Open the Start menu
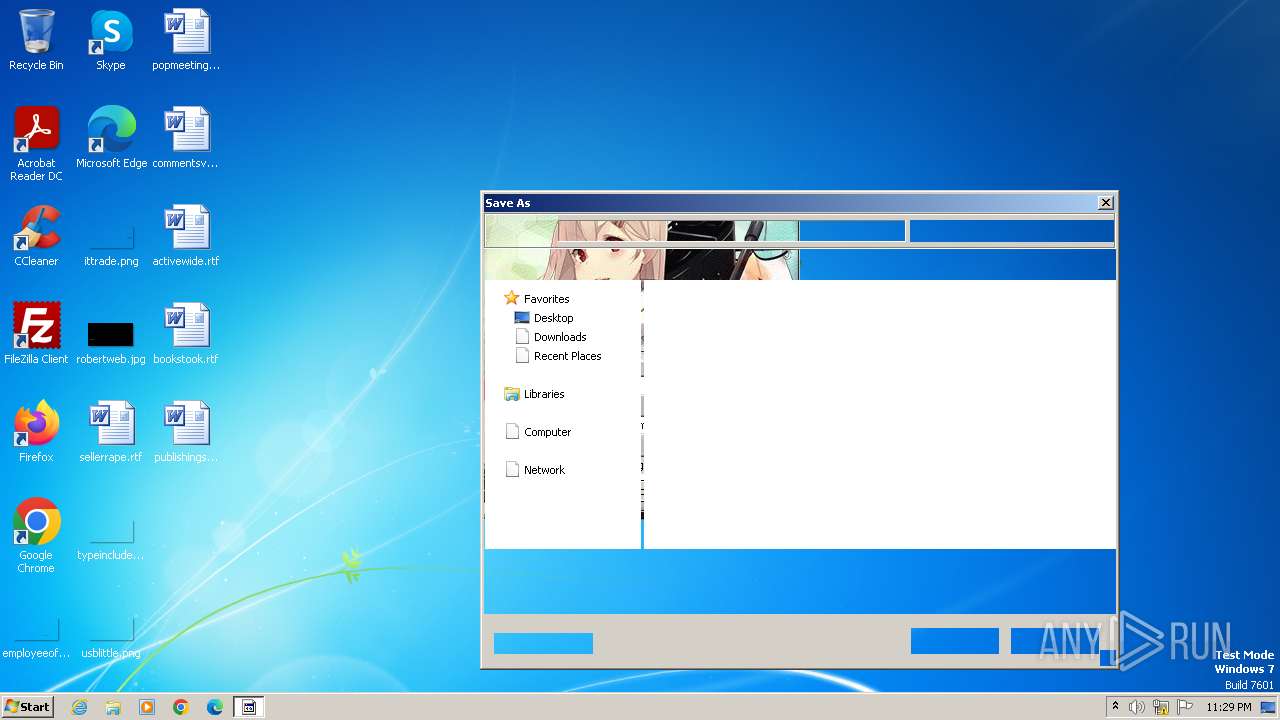 tap(28, 707)
